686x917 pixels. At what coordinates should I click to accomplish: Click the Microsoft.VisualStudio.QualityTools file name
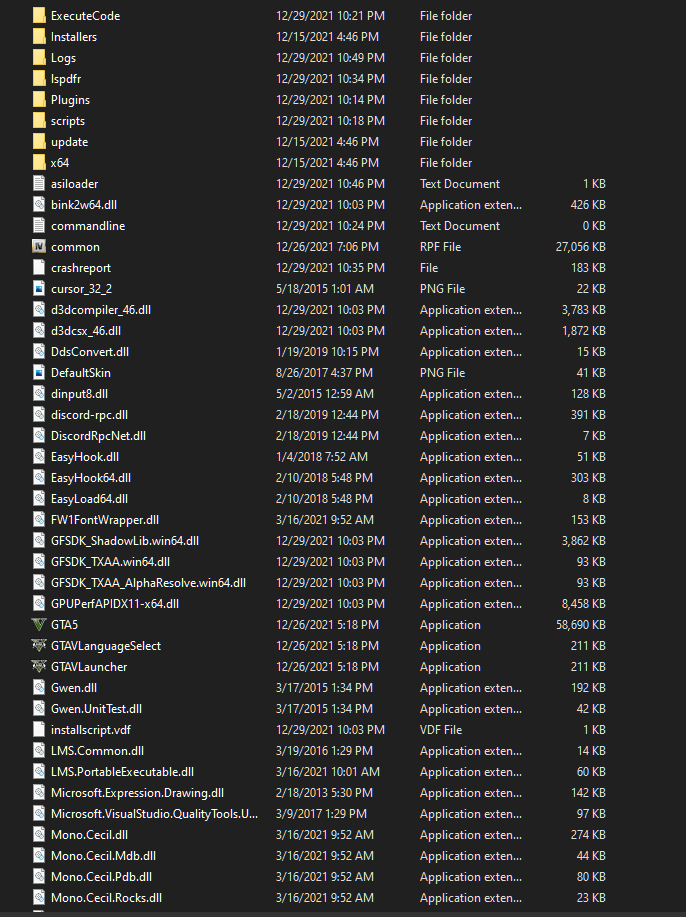pyautogui.click(x=154, y=814)
